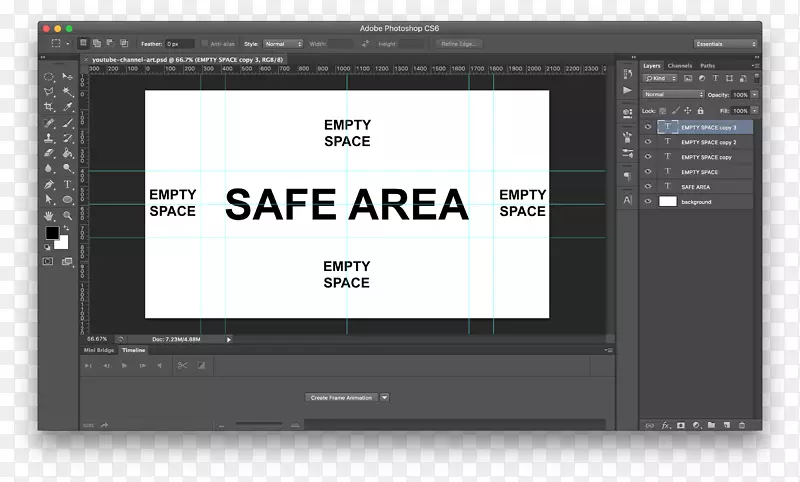Image resolution: width=800 pixels, height=482 pixels.
Task: Click the Create Frame Animation button
Action: [341, 397]
